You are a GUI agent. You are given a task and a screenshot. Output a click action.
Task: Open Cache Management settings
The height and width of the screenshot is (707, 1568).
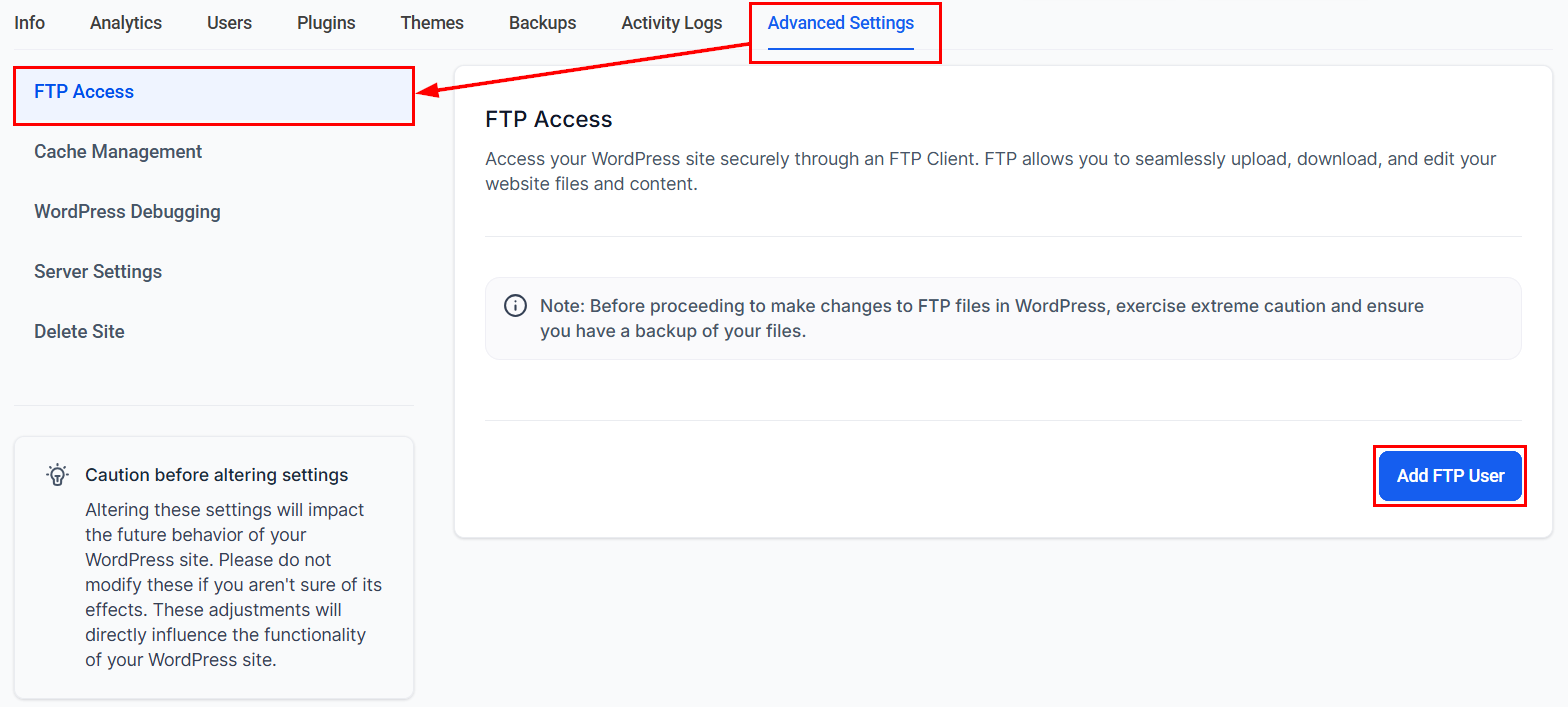(118, 152)
